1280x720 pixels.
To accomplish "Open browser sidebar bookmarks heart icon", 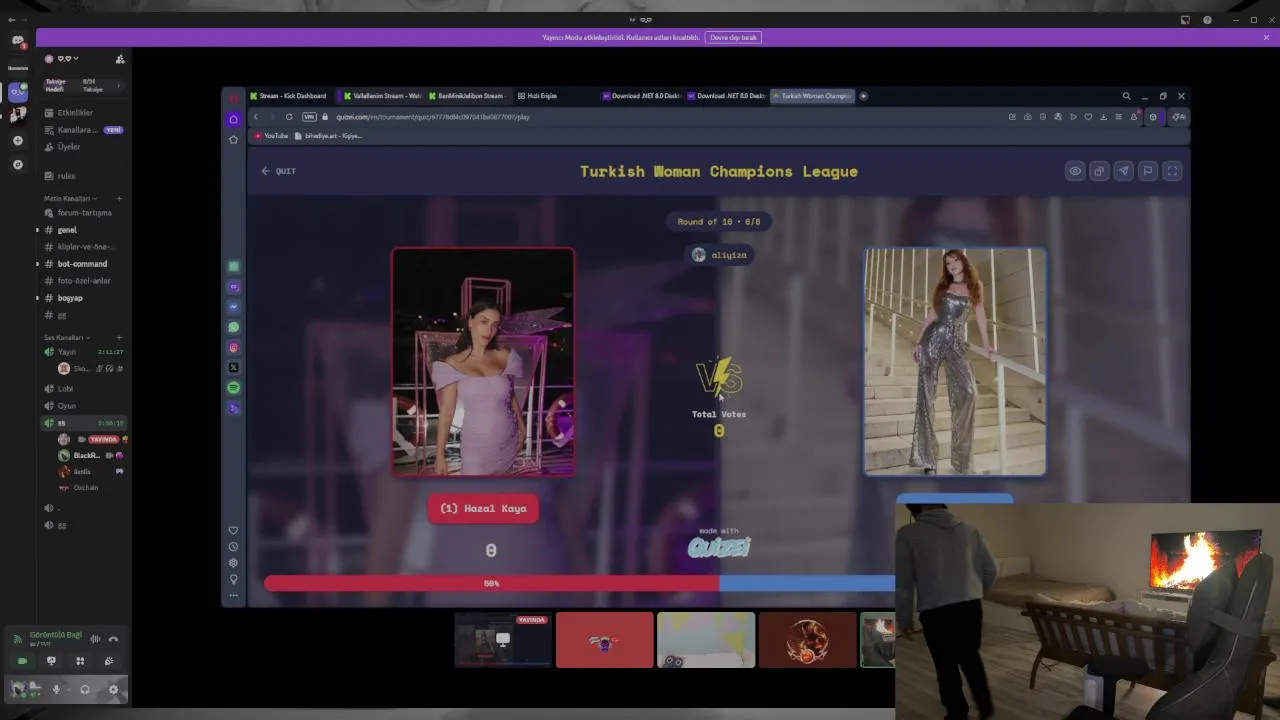I will point(234,531).
